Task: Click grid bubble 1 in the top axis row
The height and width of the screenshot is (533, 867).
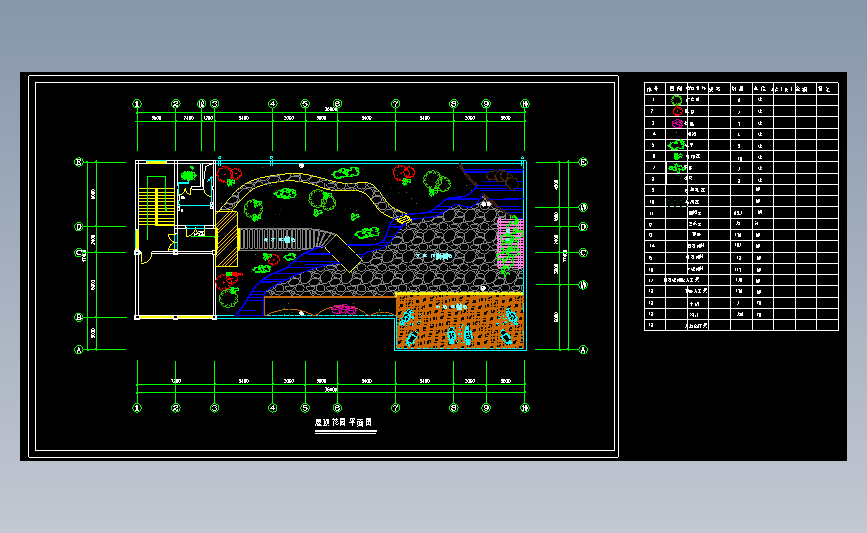Action: [x=137, y=104]
